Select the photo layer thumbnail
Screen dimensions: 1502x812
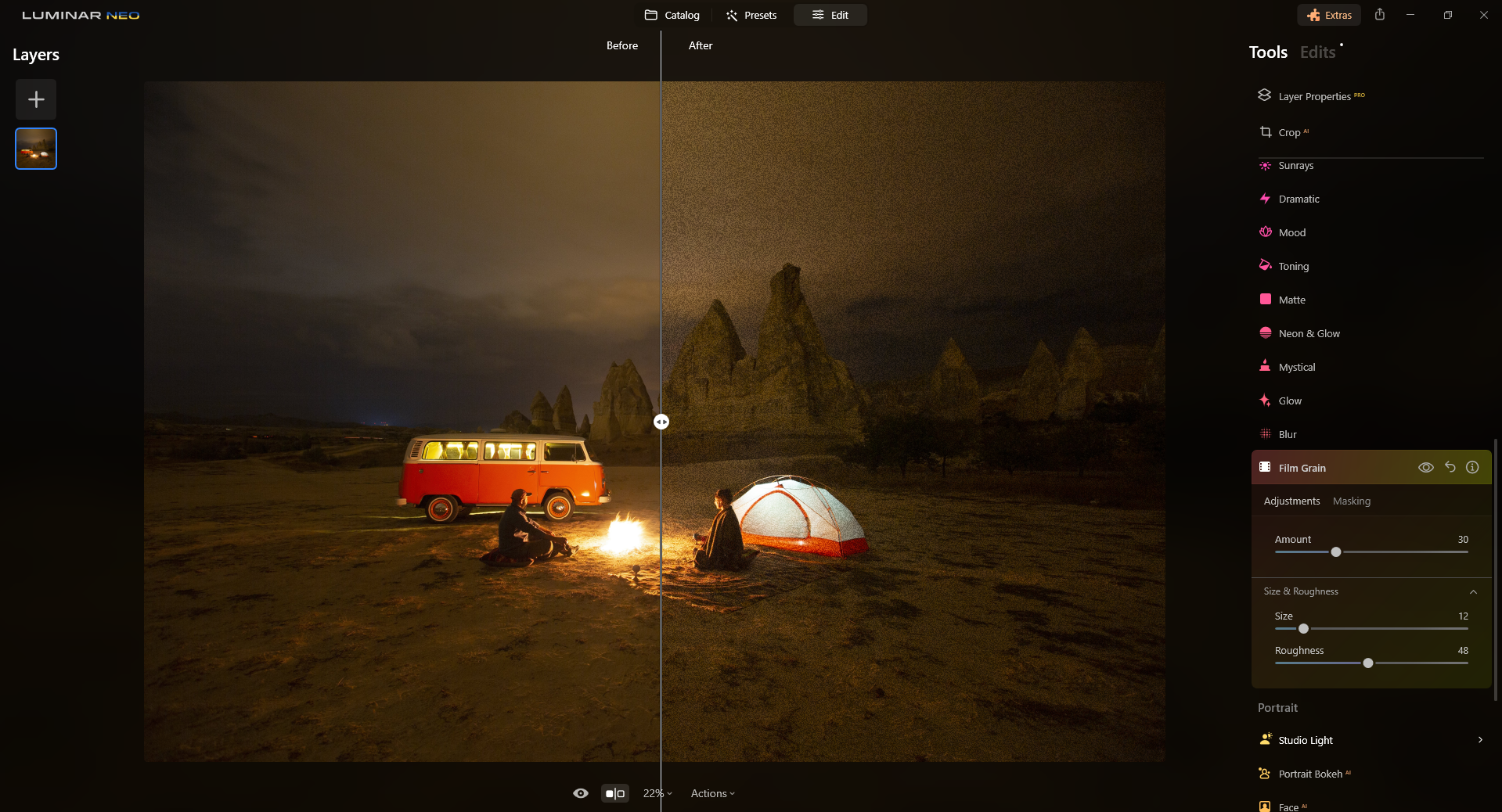[x=36, y=149]
